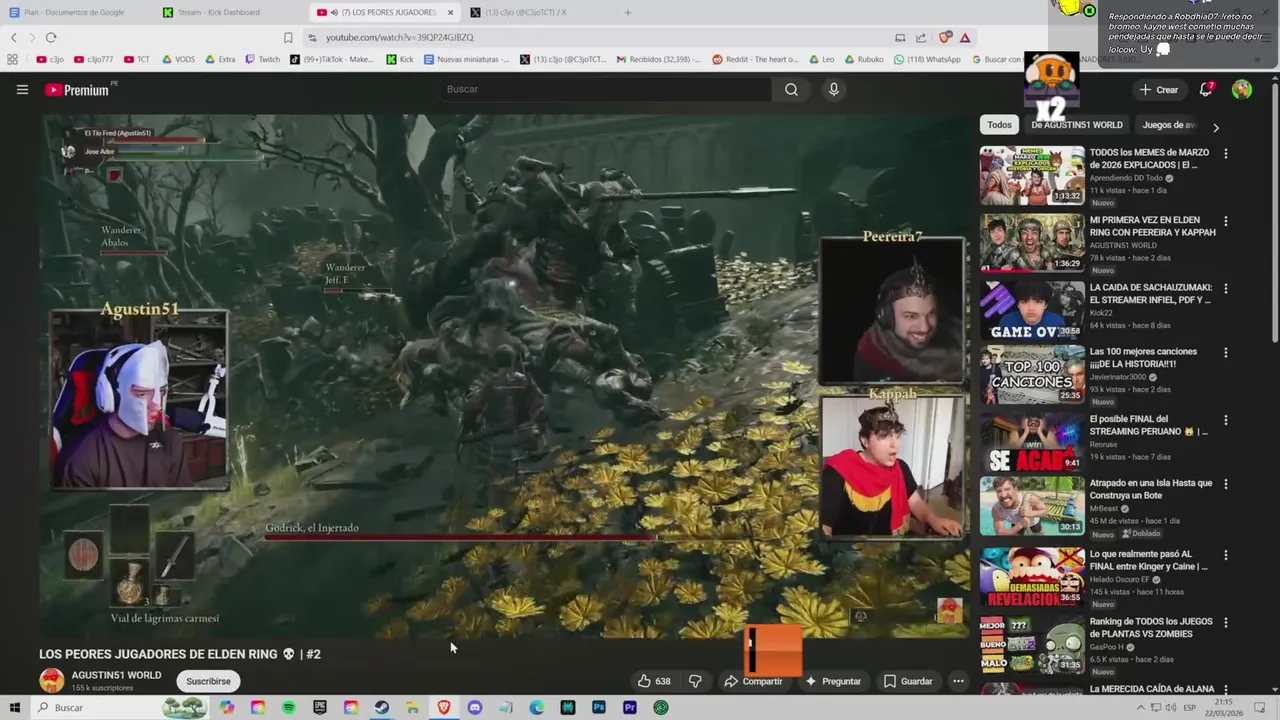
Task: Open the browser share icon
Action: click(x=920, y=37)
